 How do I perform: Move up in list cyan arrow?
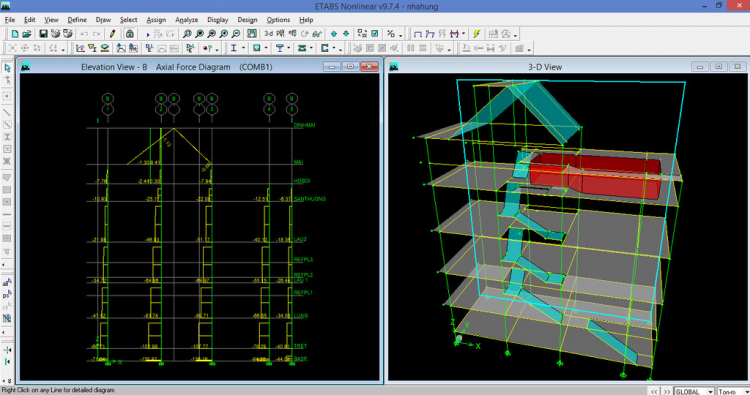tap(334, 34)
